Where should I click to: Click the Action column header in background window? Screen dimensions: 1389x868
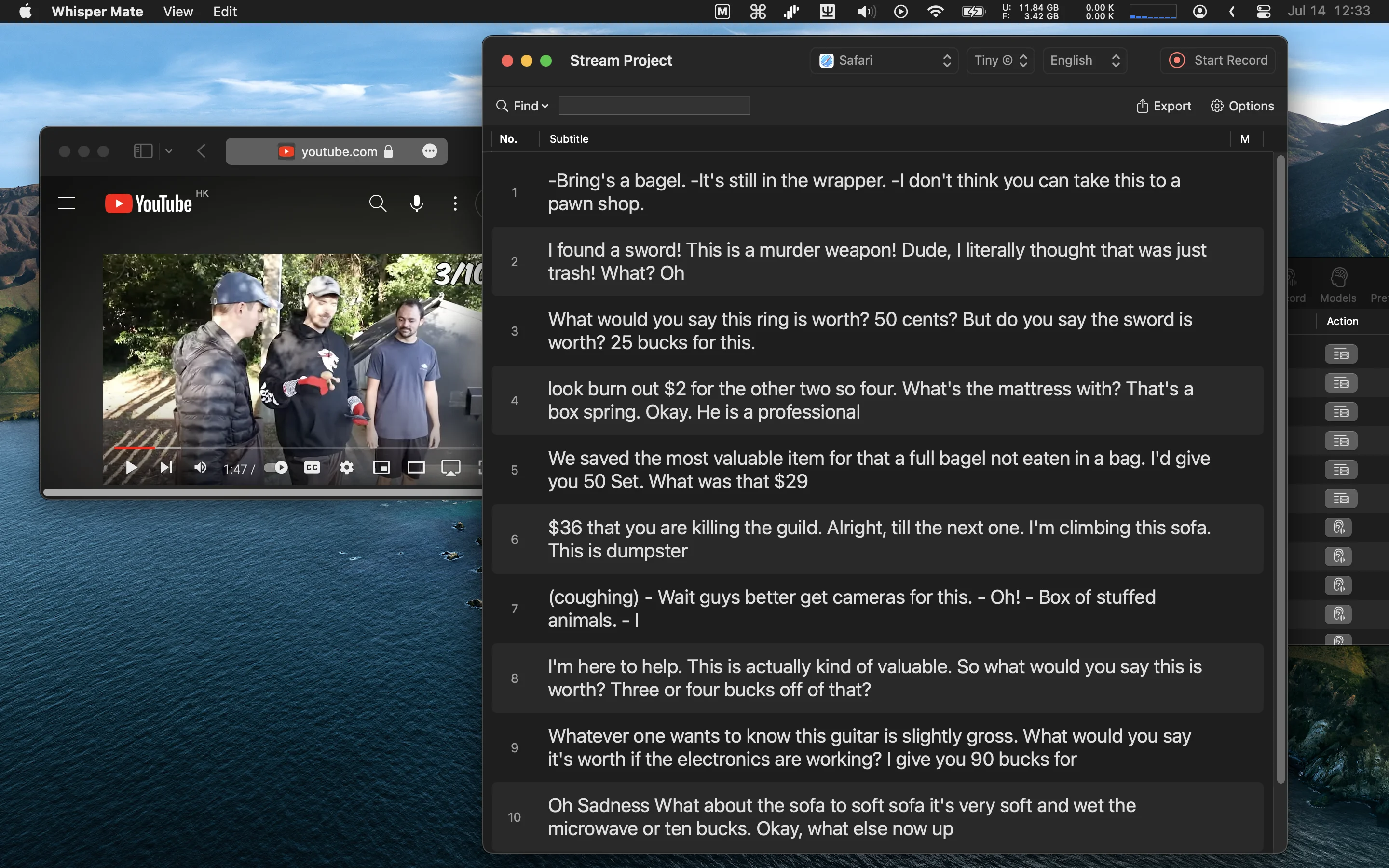(x=1343, y=321)
